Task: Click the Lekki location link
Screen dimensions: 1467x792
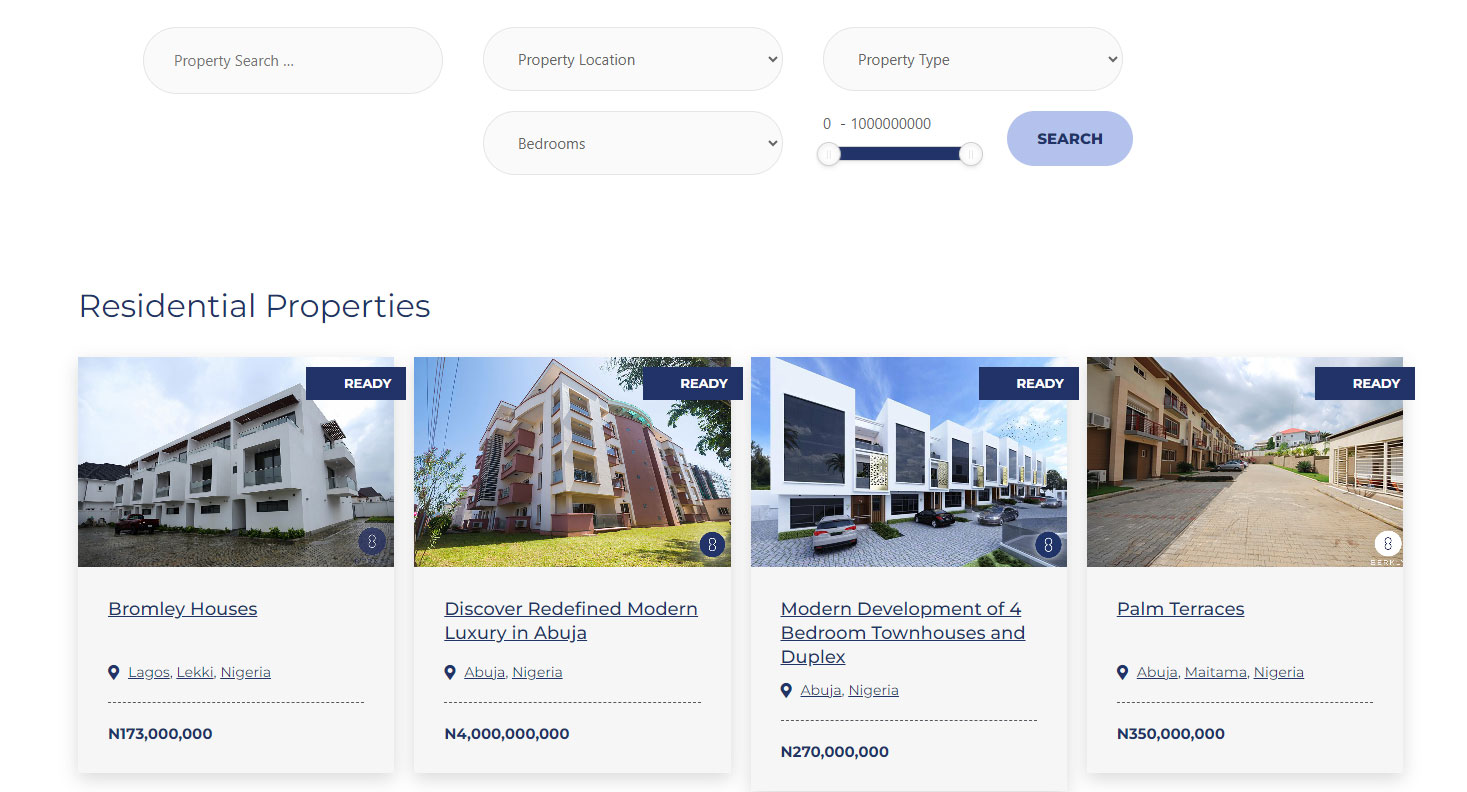Action: point(195,672)
